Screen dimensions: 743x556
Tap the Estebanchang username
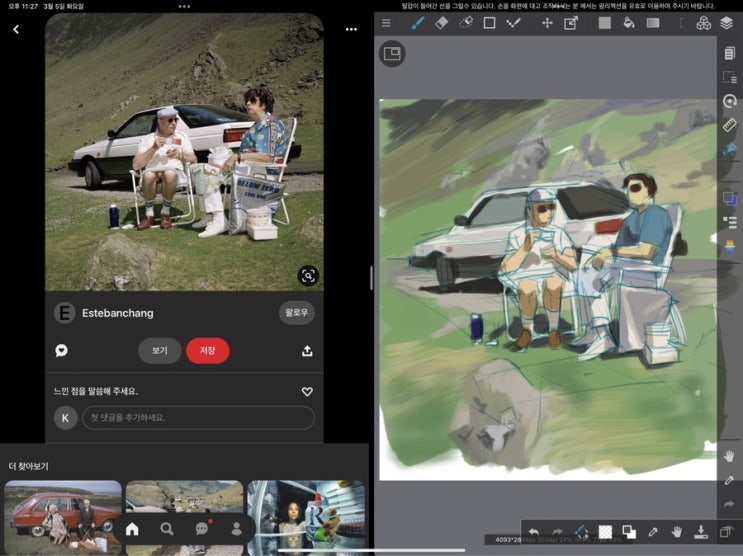point(118,313)
